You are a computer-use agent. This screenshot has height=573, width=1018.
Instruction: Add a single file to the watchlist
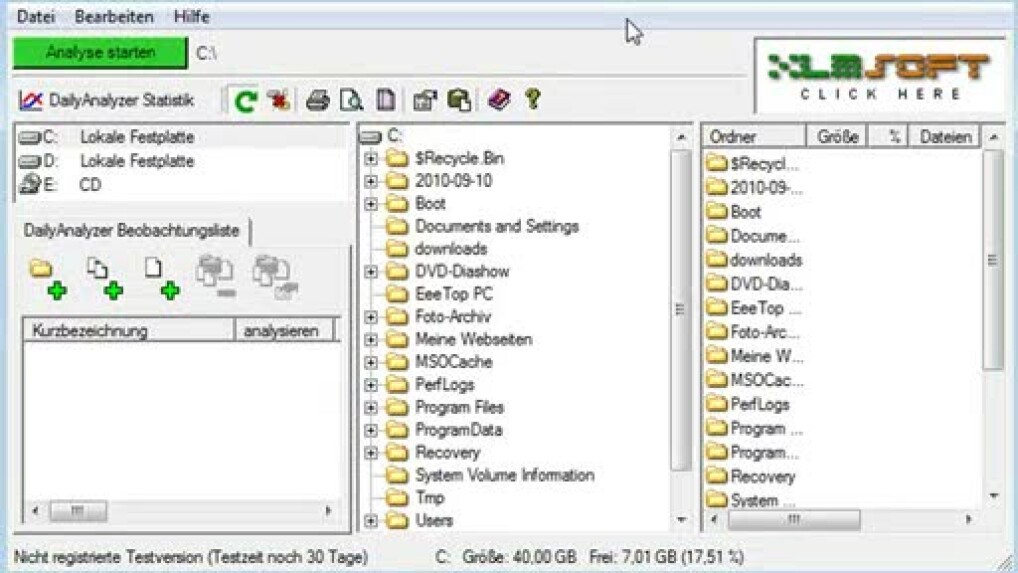point(160,278)
